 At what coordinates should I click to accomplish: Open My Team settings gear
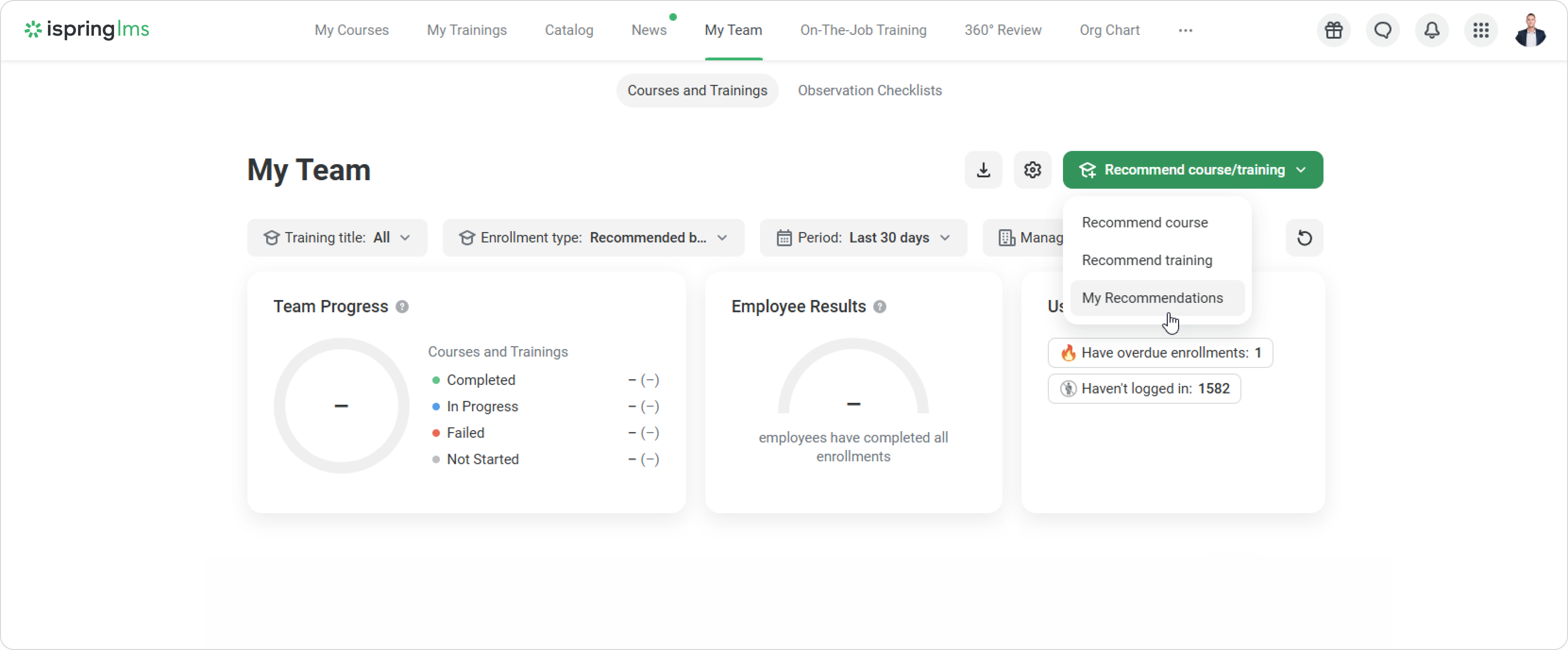click(x=1032, y=170)
